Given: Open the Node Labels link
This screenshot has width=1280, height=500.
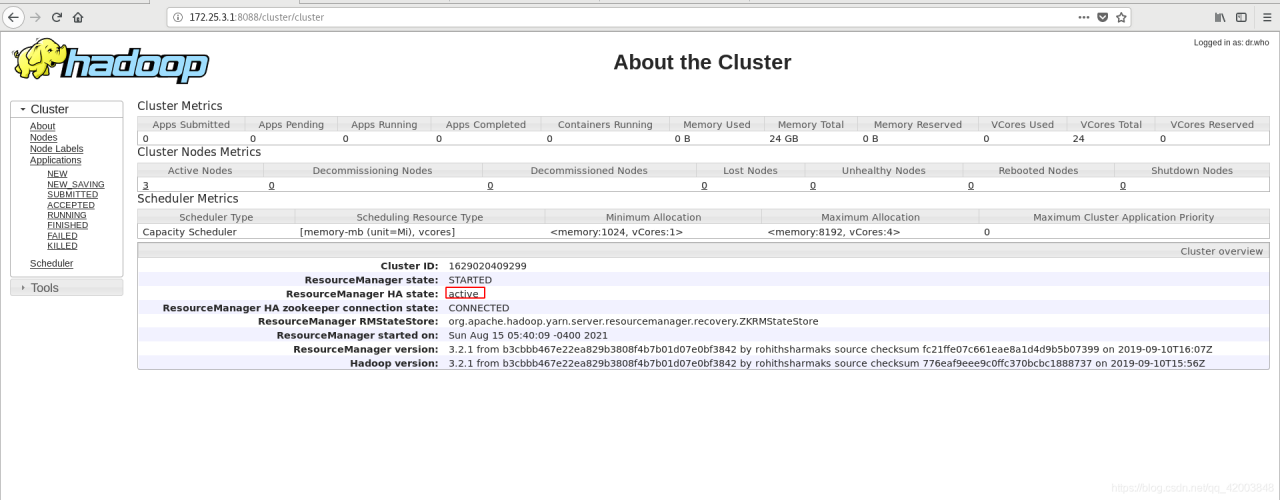Looking at the screenshot, I should [57, 148].
